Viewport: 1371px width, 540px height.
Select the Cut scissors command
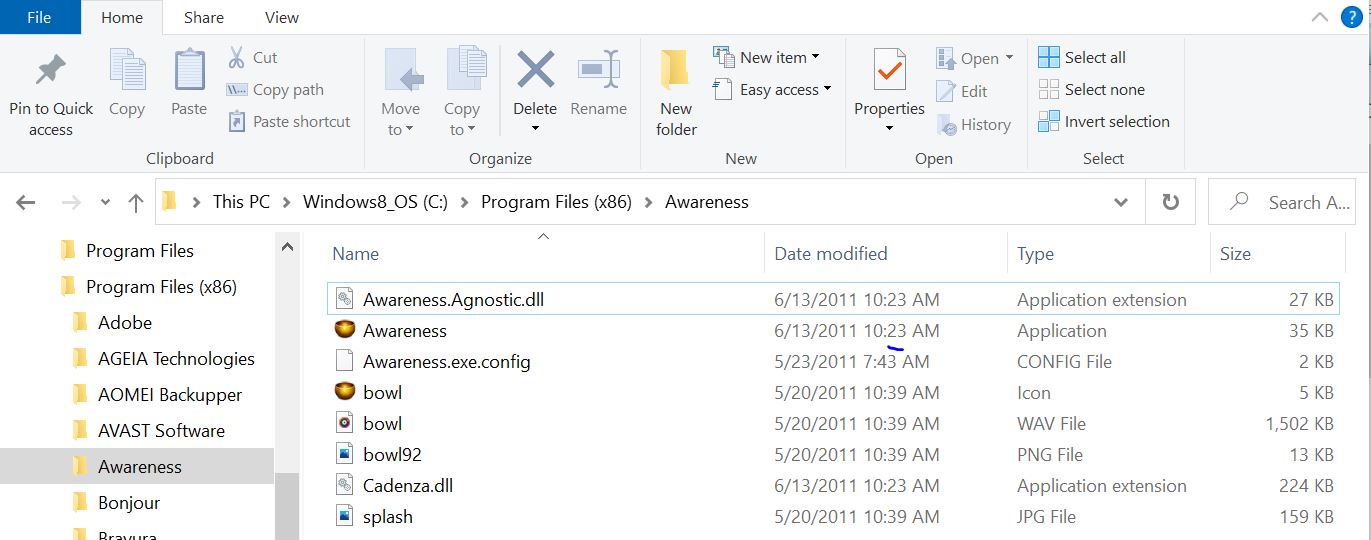(x=252, y=57)
